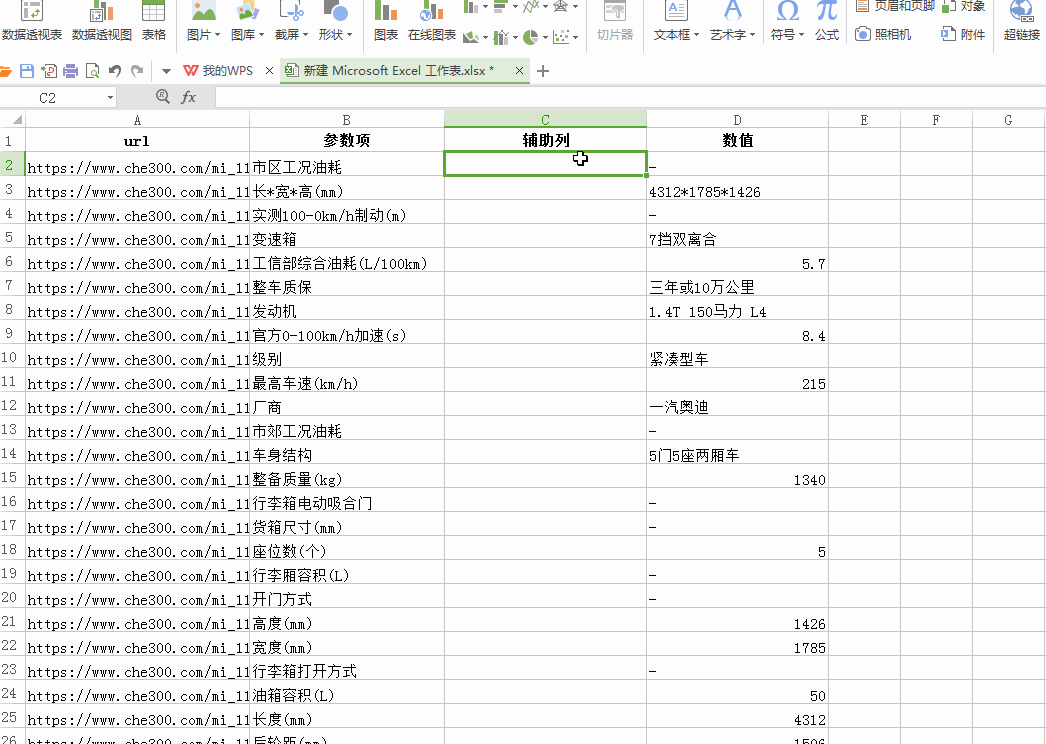
Task: Click the Save icon in quick toolbar
Action: coord(27,71)
